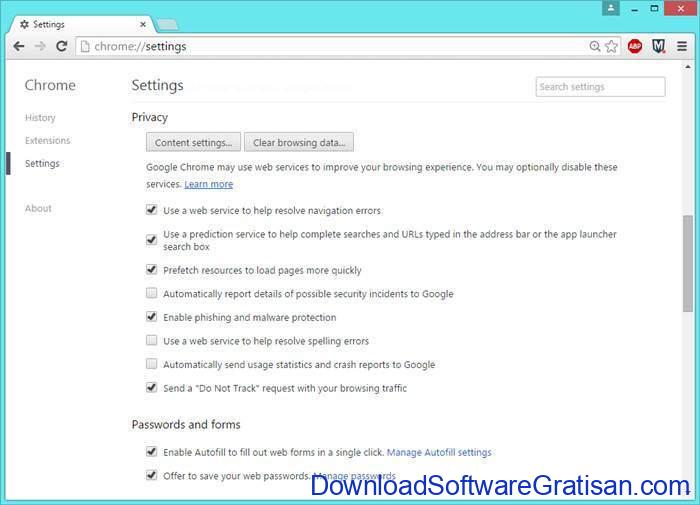Enable web service for spelling errors

(152, 340)
